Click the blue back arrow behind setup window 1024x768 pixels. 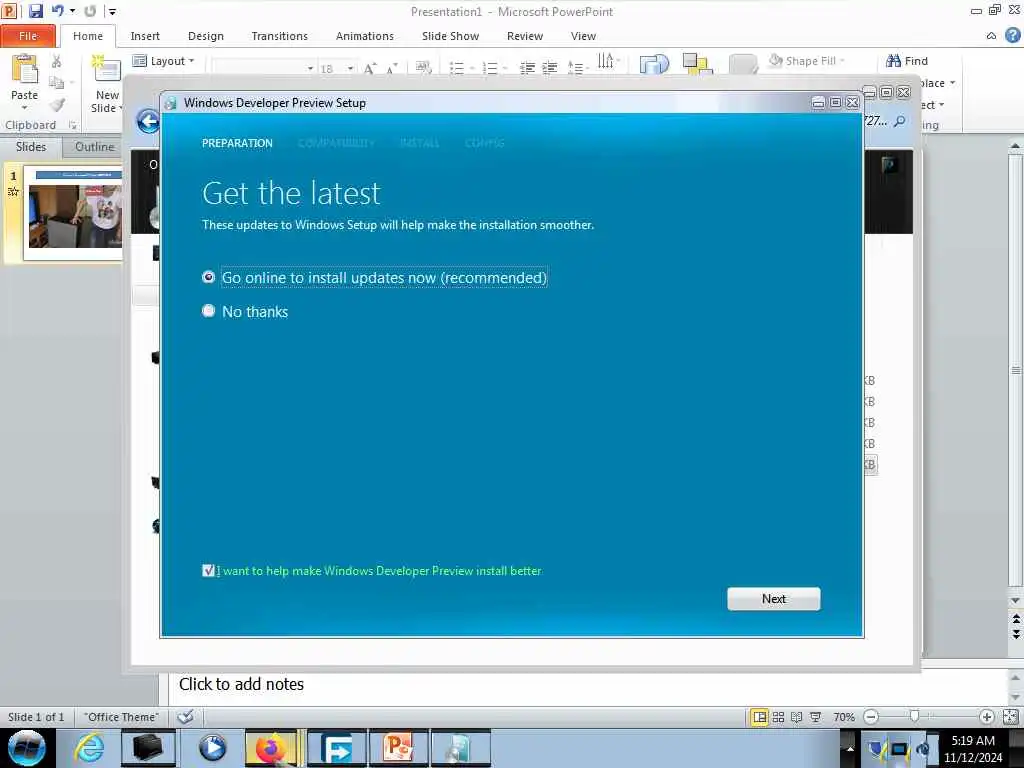tap(148, 121)
